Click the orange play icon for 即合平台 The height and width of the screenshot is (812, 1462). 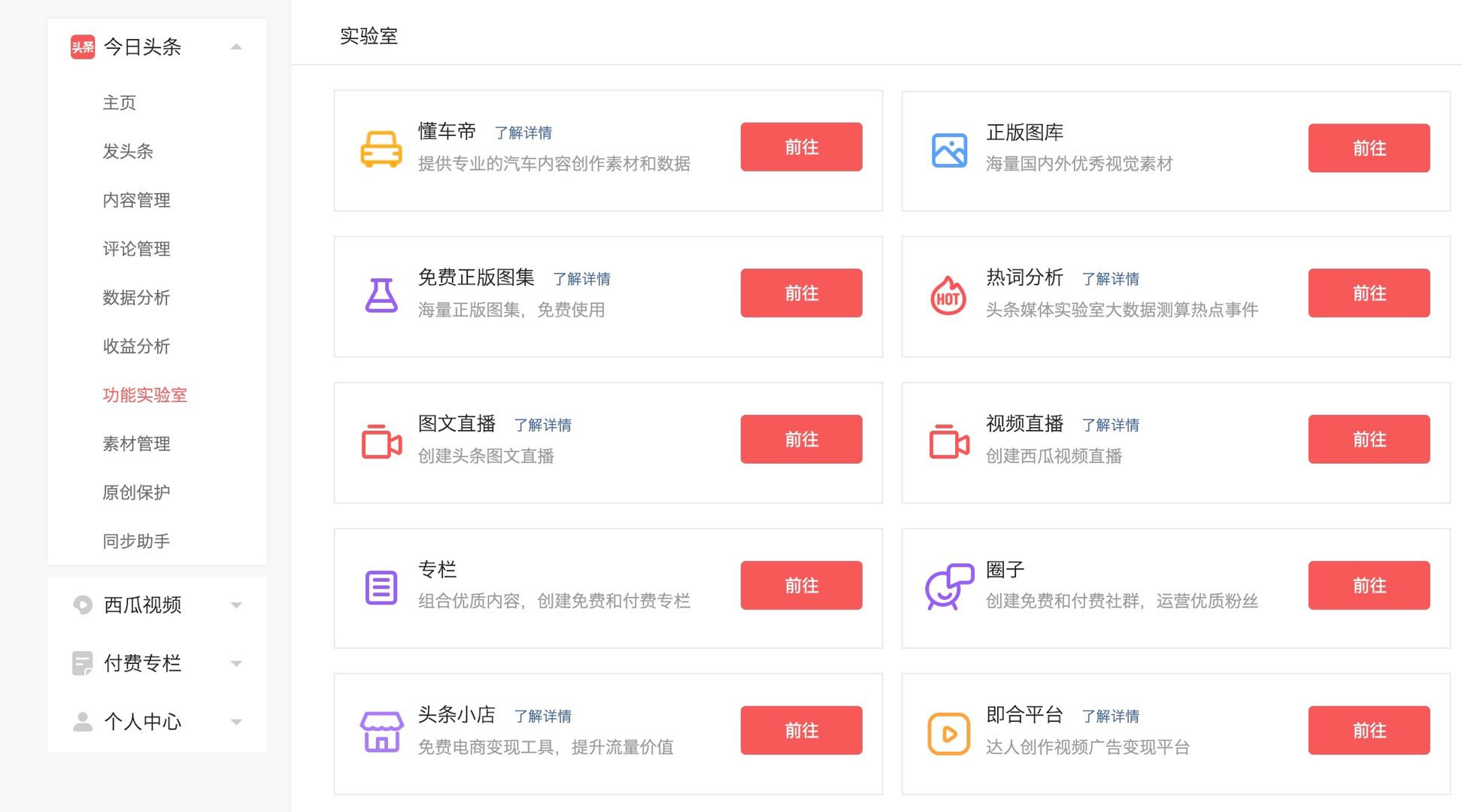coord(948,733)
